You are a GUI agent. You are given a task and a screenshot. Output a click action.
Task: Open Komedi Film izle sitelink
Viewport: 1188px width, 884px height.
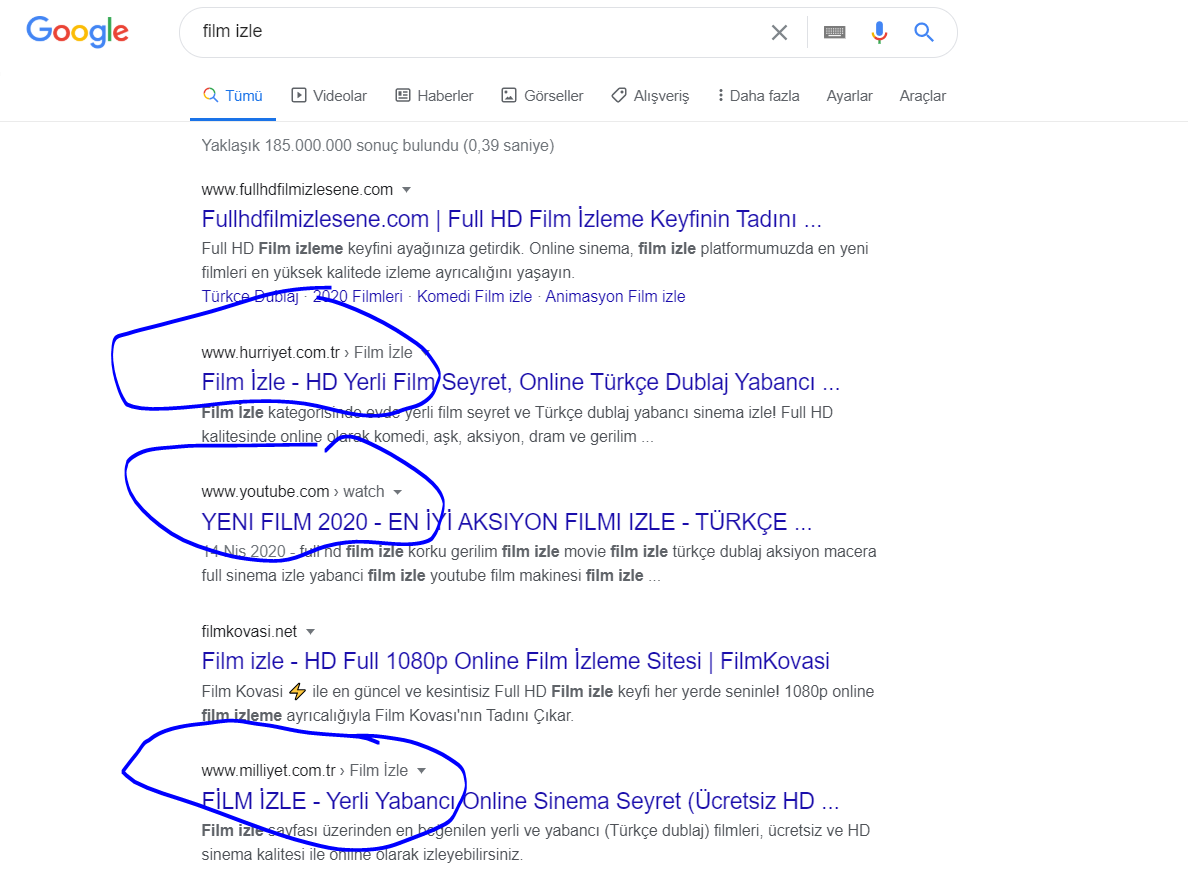pyautogui.click(x=474, y=296)
